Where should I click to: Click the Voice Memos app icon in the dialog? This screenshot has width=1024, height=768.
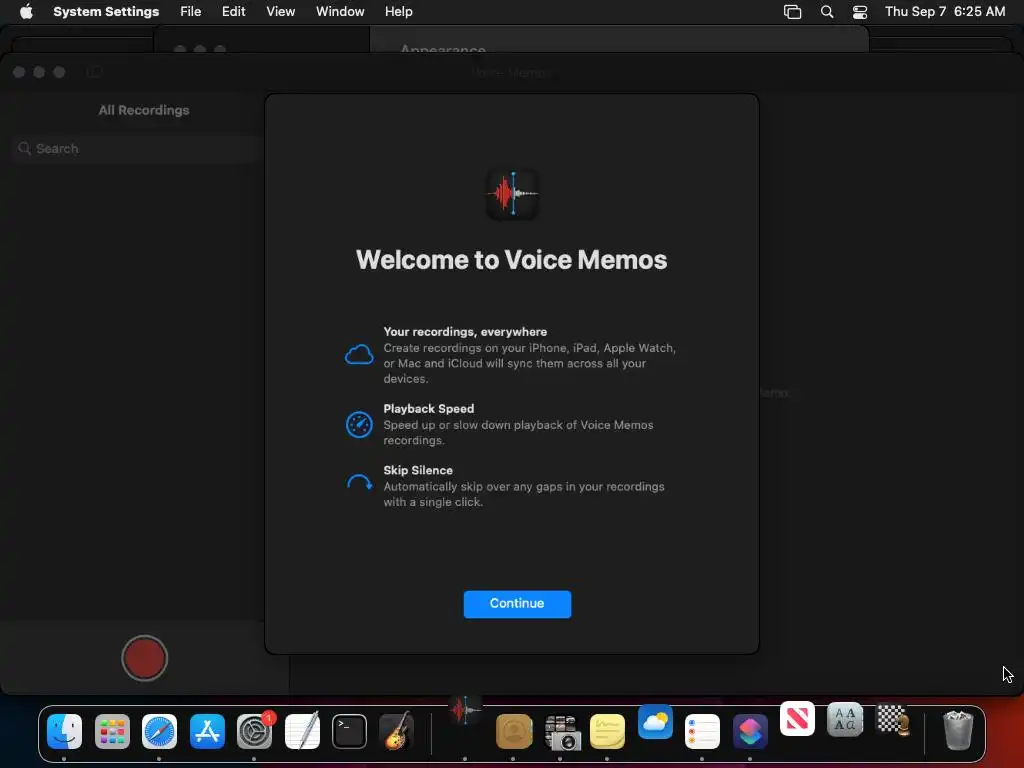513,193
